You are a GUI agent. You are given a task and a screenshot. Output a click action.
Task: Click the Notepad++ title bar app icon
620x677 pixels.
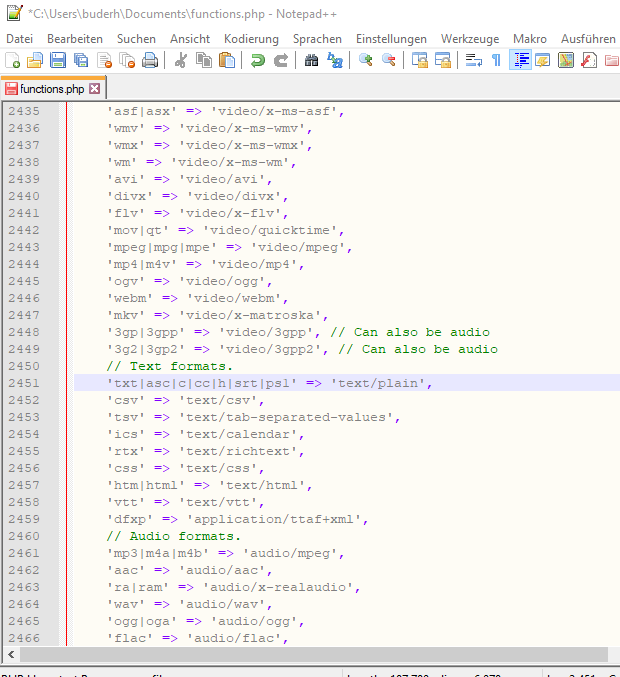coord(14,13)
